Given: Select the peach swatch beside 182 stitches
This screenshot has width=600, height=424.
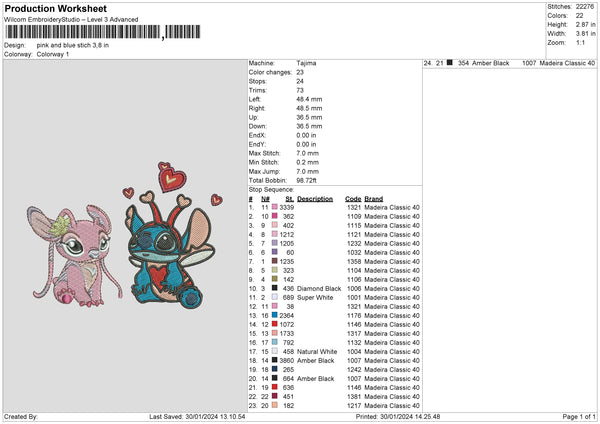Looking at the screenshot, I should 274,405.
